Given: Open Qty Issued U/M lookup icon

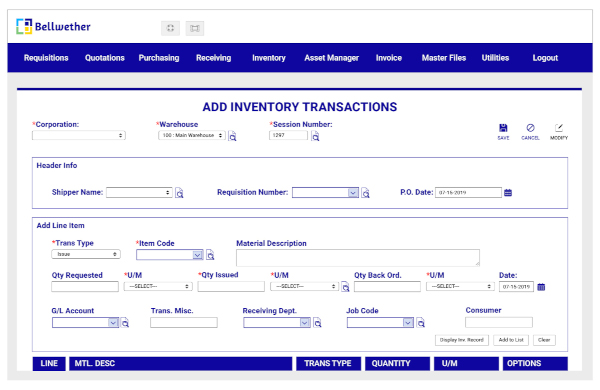Looking at the screenshot, I should pos(345,287).
